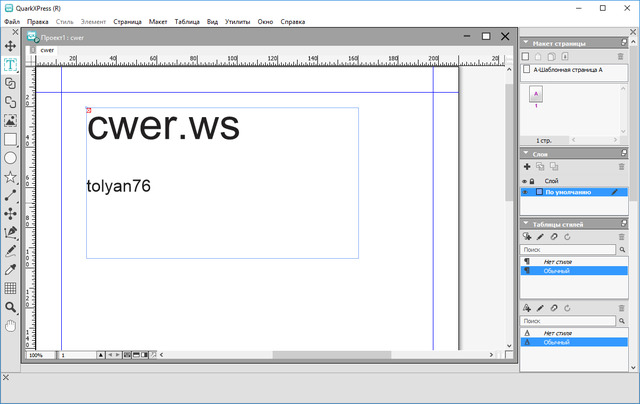Select the Rectangle Box tool
This screenshot has height=404, width=640.
coord(10,139)
